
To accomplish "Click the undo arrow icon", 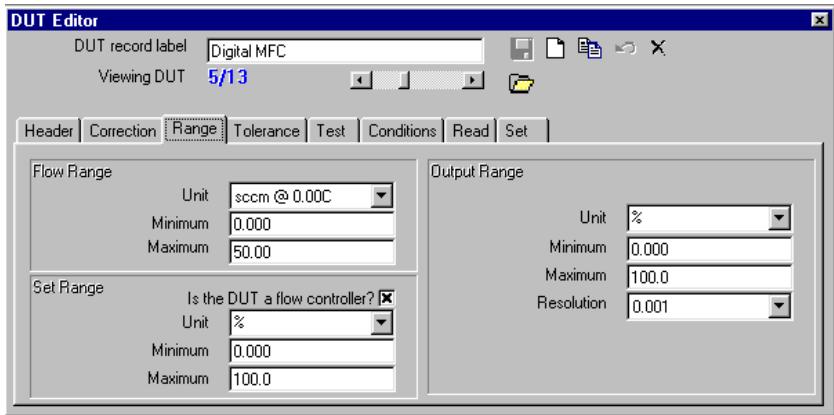I will click(625, 48).
